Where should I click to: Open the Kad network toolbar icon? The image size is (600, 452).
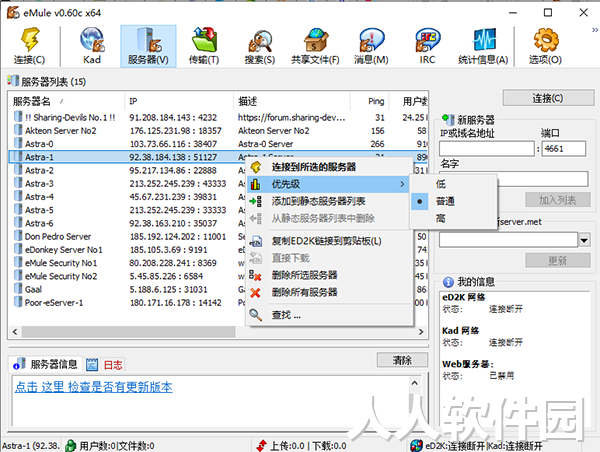pos(92,39)
